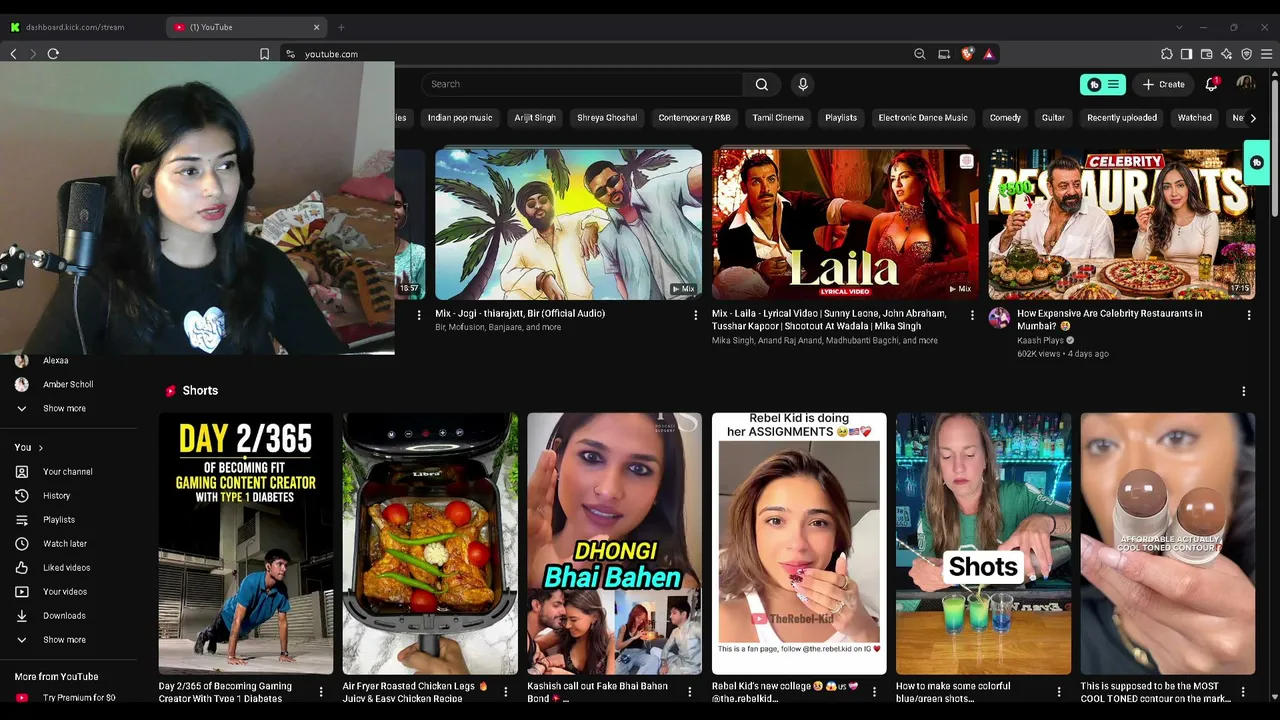The width and height of the screenshot is (1280, 720).
Task: Select the Tamil Cinema chip
Action: (x=778, y=118)
